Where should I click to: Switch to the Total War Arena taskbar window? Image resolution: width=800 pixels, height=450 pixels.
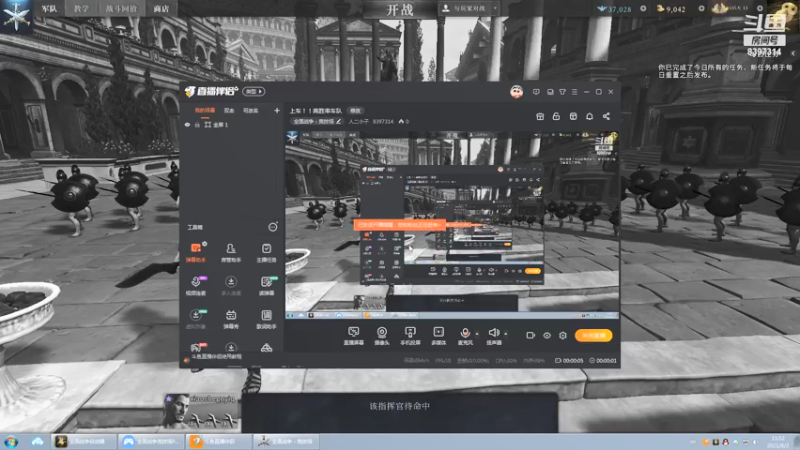pyautogui.click(x=286, y=441)
